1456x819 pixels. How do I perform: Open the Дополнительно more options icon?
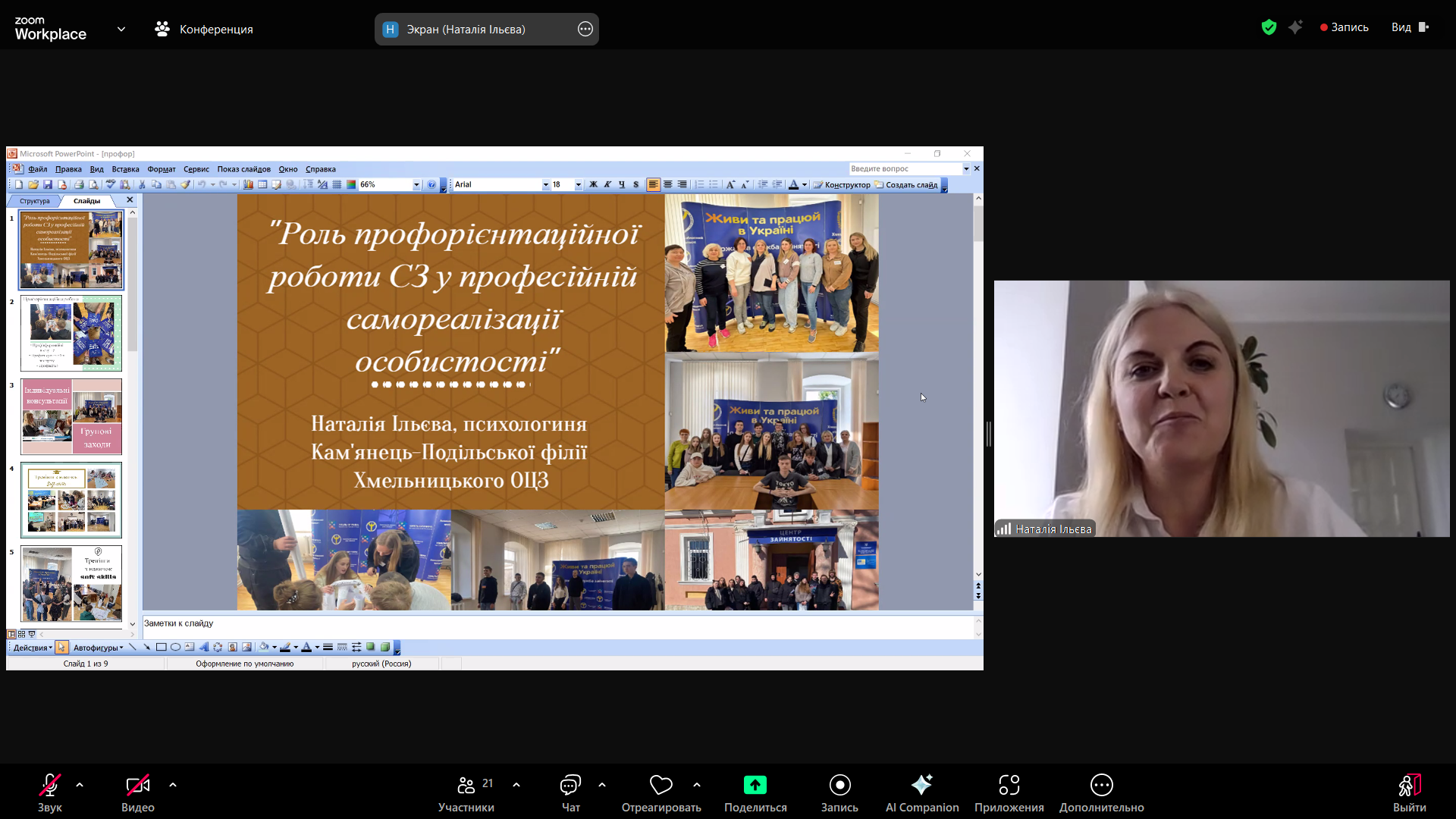pos(1101,785)
